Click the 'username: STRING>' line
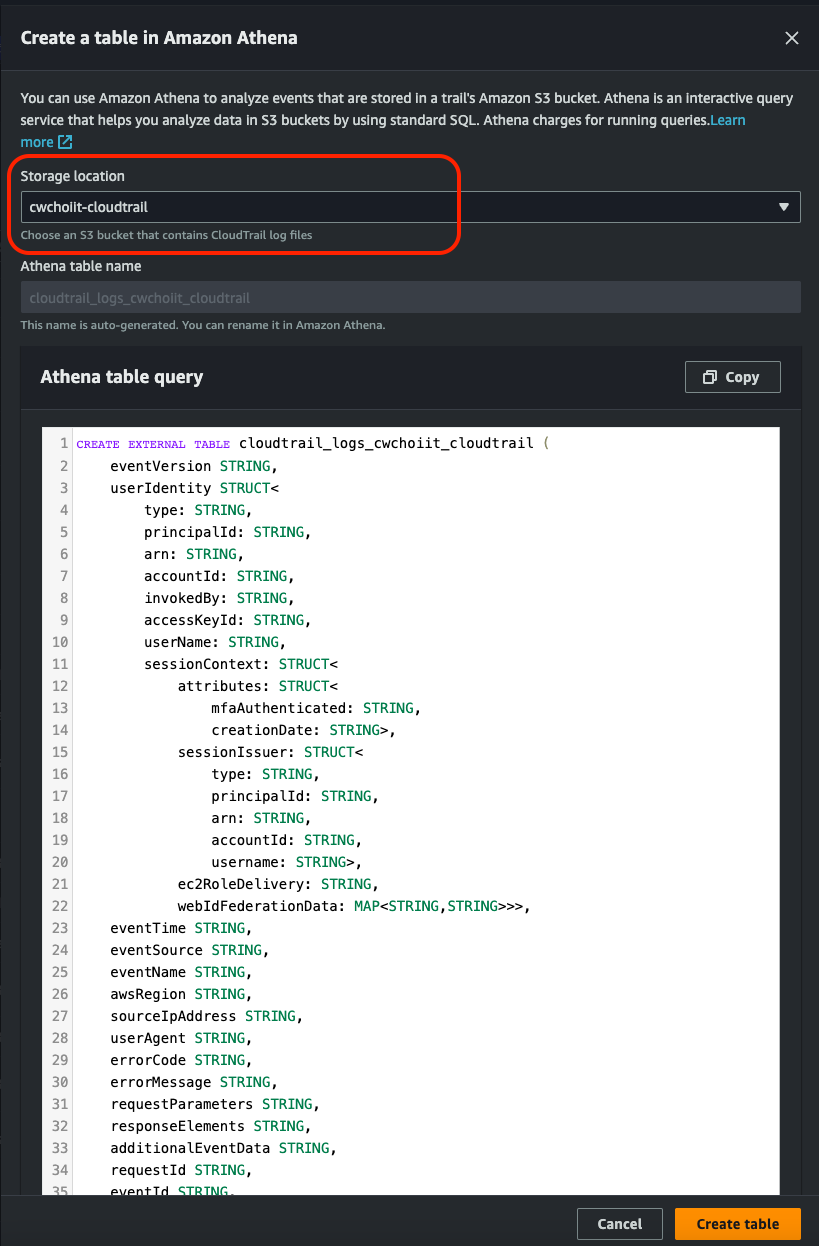The width and height of the screenshot is (819, 1246). tap(287, 862)
